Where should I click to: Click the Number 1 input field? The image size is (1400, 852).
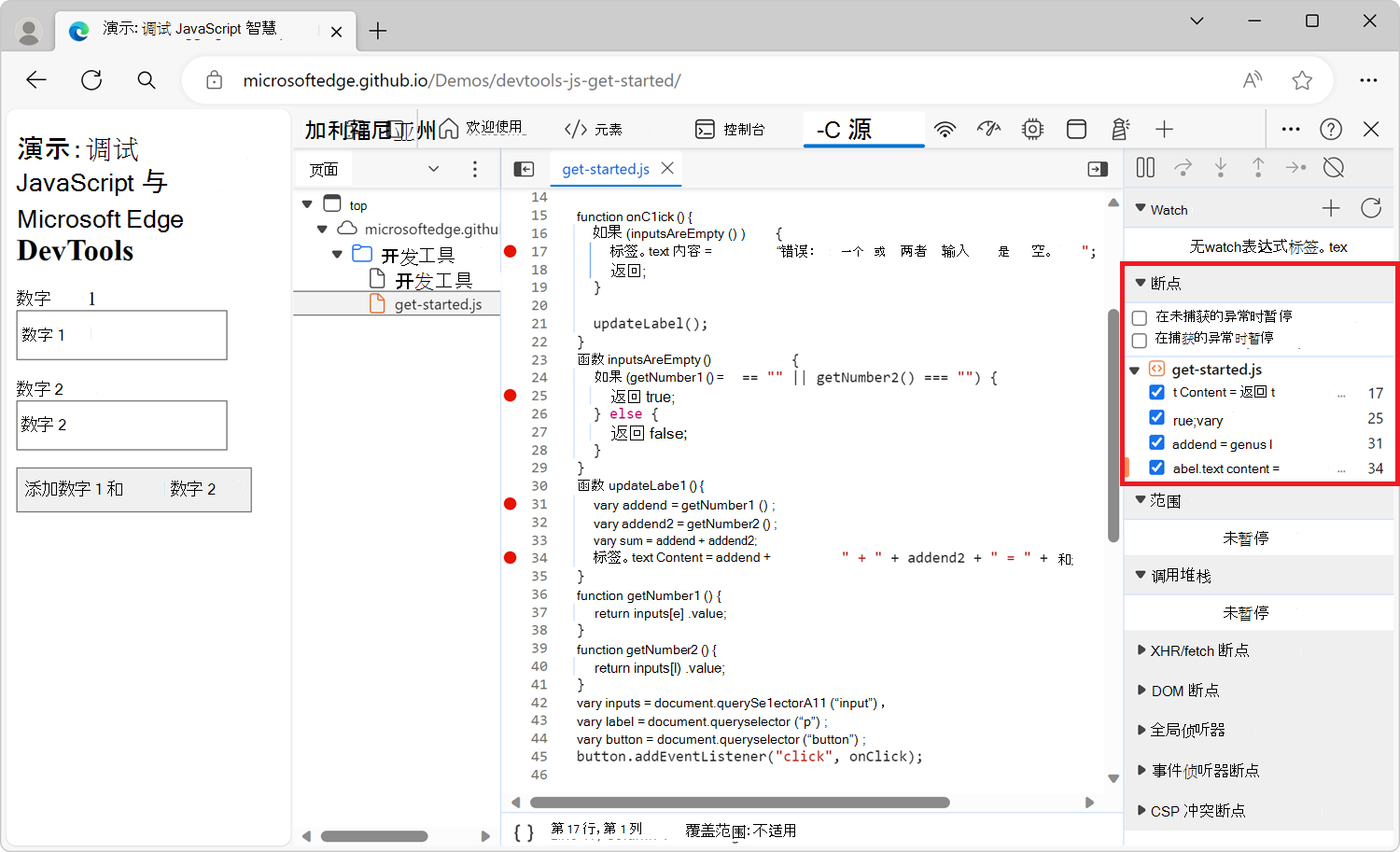pyautogui.click(x=121, y=335)
